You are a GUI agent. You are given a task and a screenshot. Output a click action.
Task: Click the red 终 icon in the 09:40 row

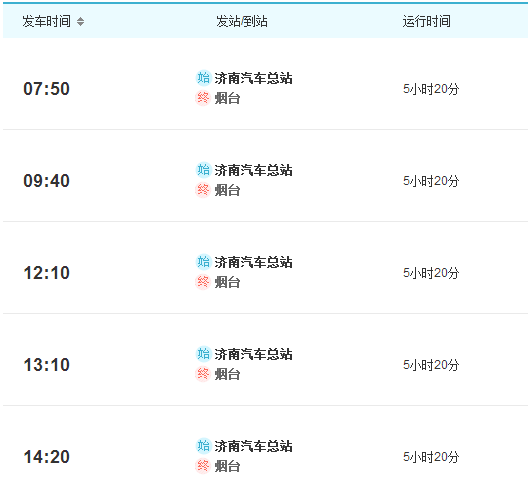pyautogui.click(x=203, y=190)
